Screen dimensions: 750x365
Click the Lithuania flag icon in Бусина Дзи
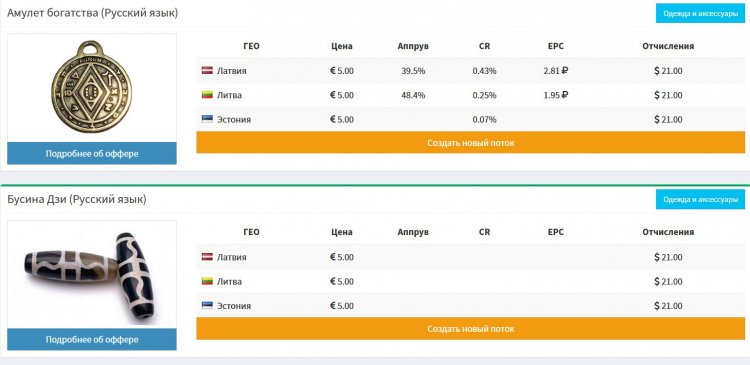(207, 281)
